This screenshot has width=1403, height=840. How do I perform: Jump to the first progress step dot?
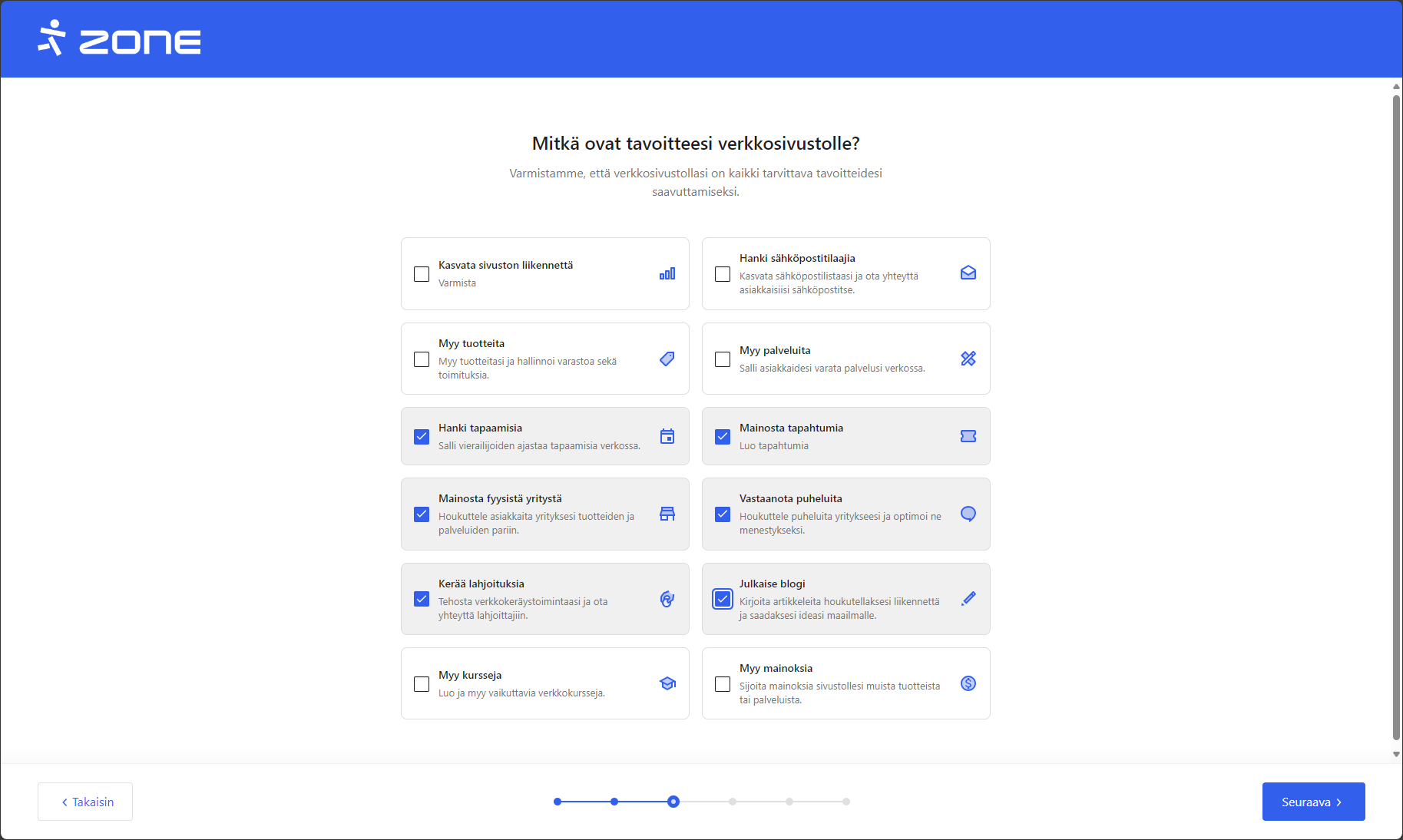558,802
